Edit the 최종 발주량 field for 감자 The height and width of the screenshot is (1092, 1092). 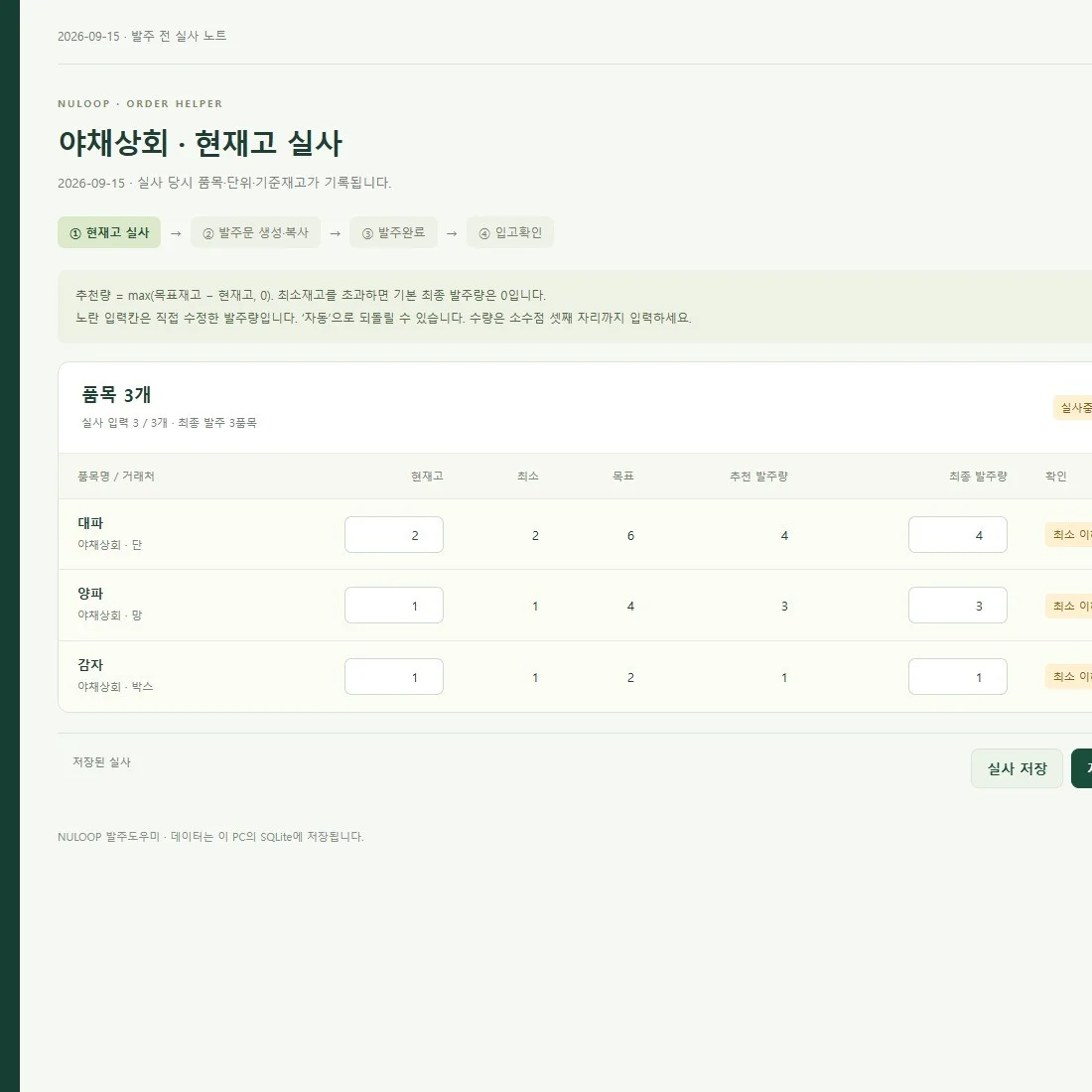(958, 677)
